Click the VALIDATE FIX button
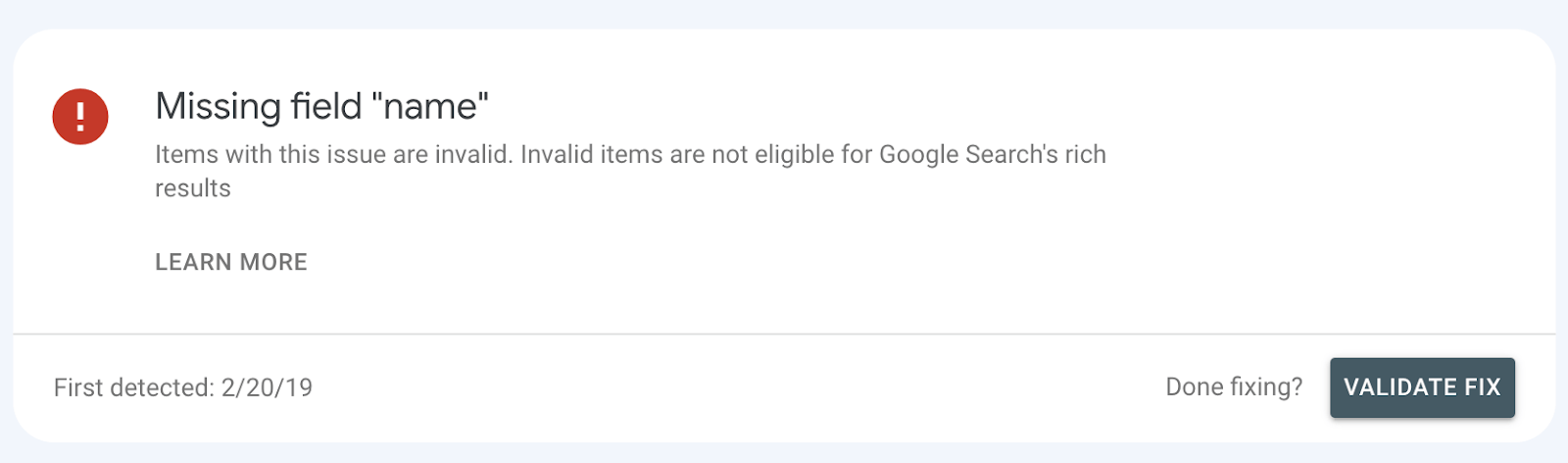This screenshot has height=463, width=1568. (x=1422, y=387)
